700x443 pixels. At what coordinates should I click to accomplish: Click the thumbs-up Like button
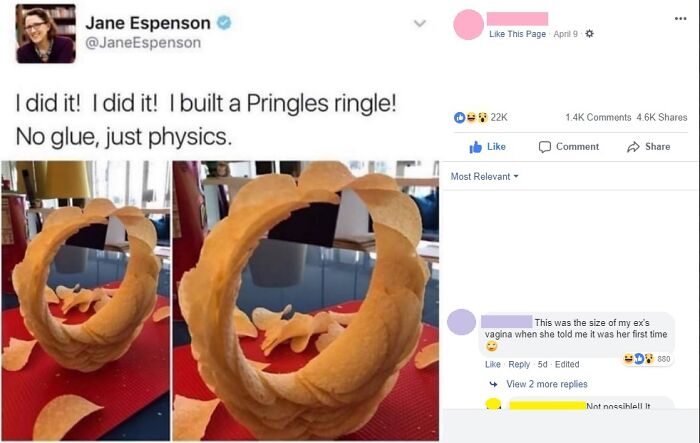(488, 146)
